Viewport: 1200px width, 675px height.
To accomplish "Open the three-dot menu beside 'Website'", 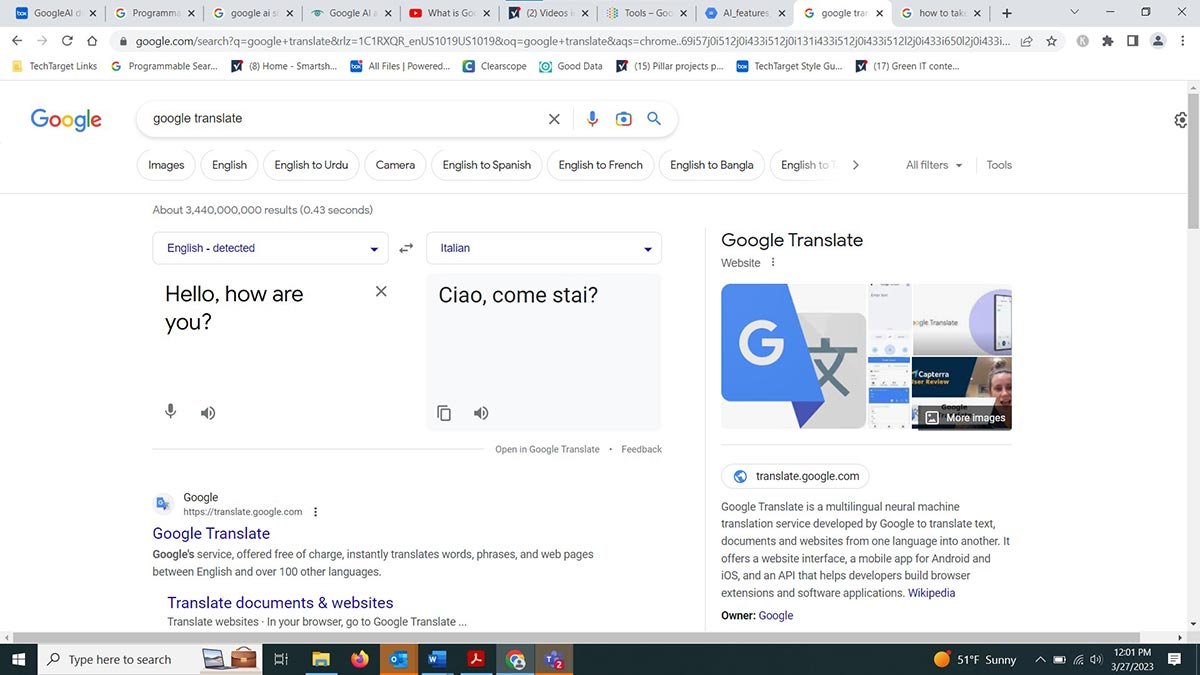I will pos(772,262).
